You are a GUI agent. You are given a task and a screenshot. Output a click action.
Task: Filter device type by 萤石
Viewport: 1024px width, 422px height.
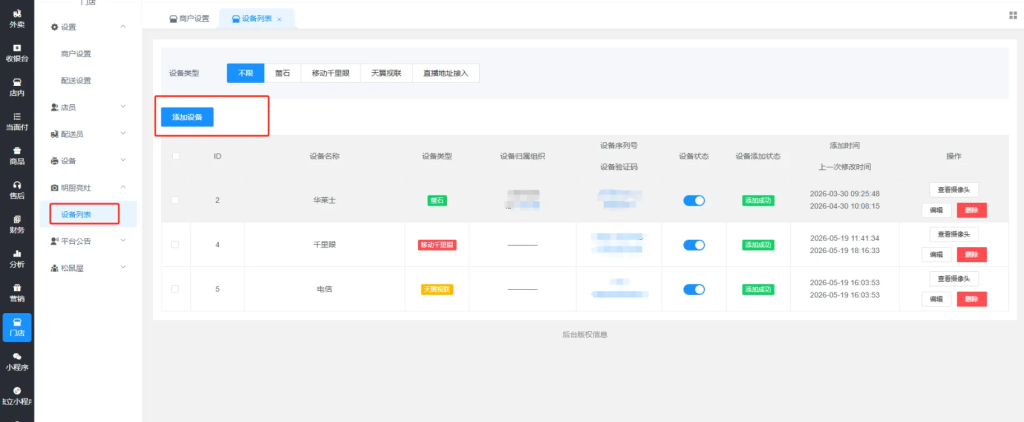coord(282,73)
